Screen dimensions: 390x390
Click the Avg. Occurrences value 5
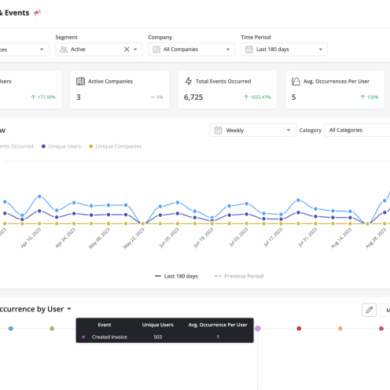[294, 97]
